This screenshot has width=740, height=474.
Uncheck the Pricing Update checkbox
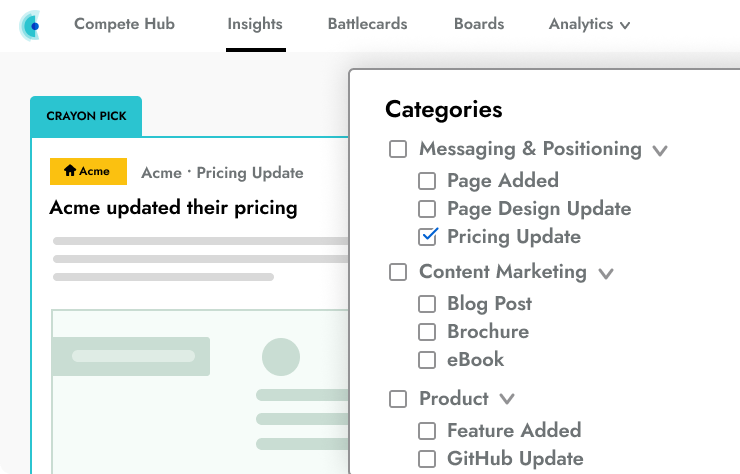pos(428,237)
